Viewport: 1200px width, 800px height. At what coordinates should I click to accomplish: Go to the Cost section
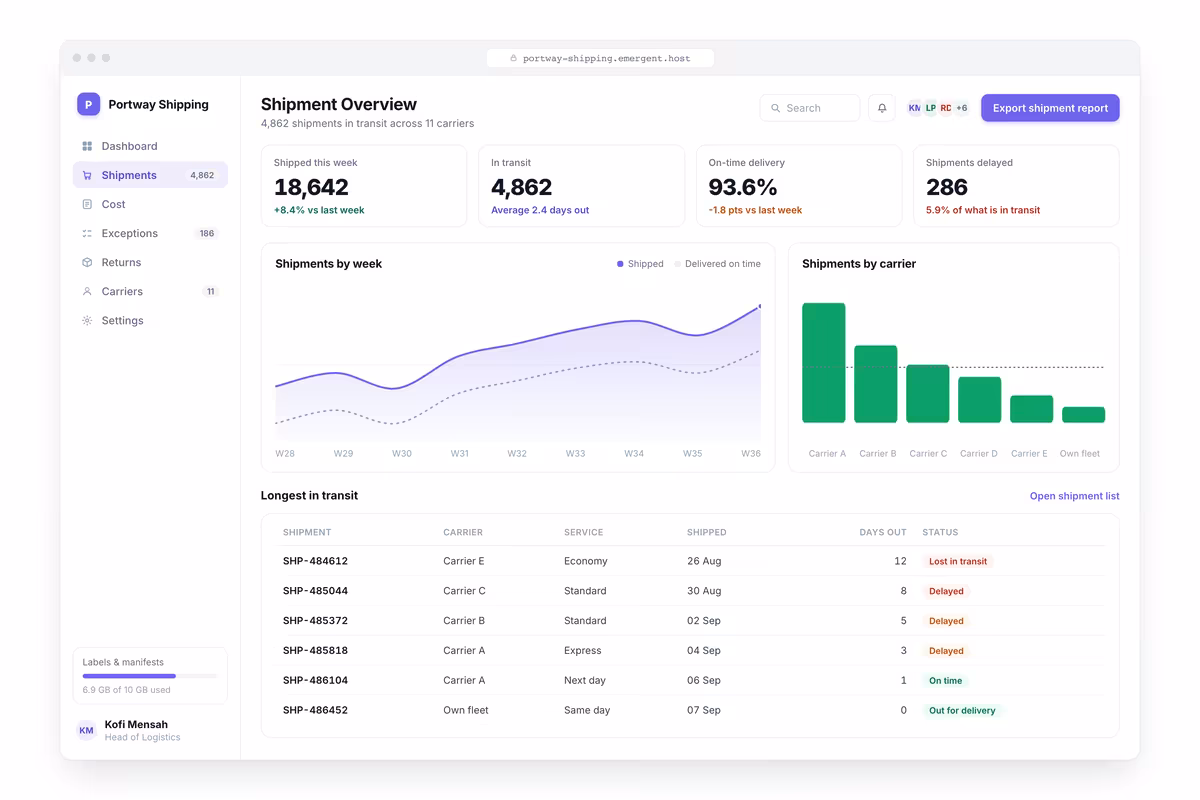click(150, 204)
